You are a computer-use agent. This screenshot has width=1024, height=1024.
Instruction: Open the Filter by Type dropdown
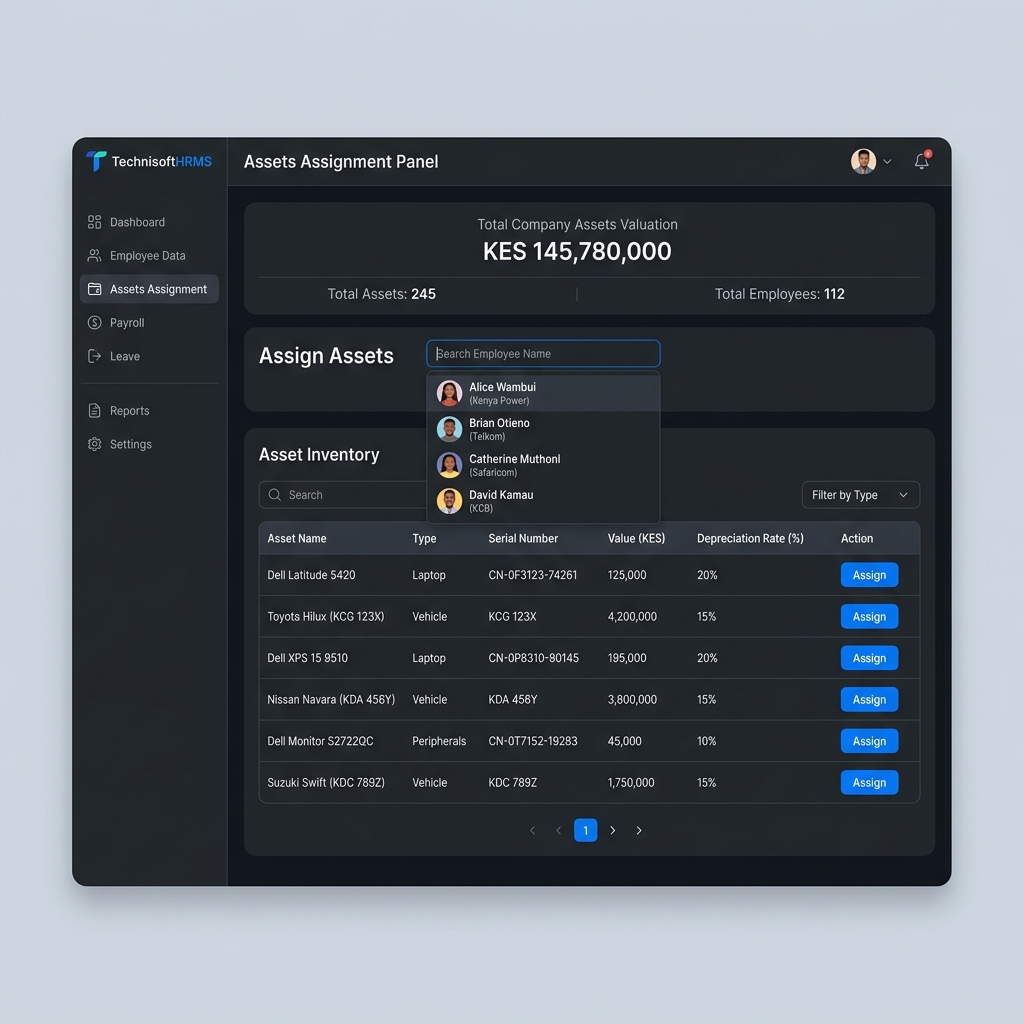pos(860,495)
